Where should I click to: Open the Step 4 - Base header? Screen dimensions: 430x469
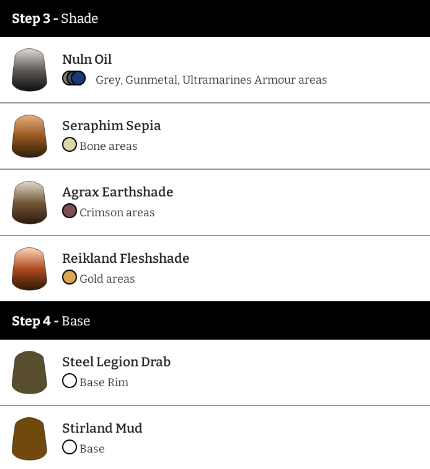point(215,321)
